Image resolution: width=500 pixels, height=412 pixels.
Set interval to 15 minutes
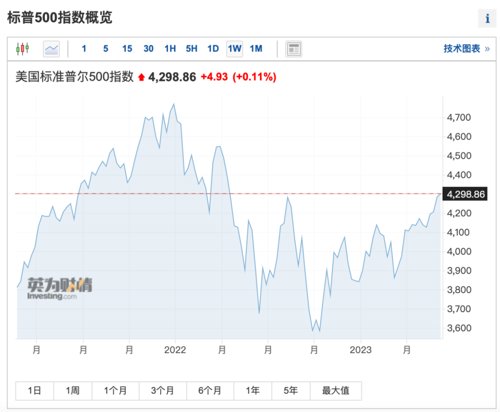point(127,49)
